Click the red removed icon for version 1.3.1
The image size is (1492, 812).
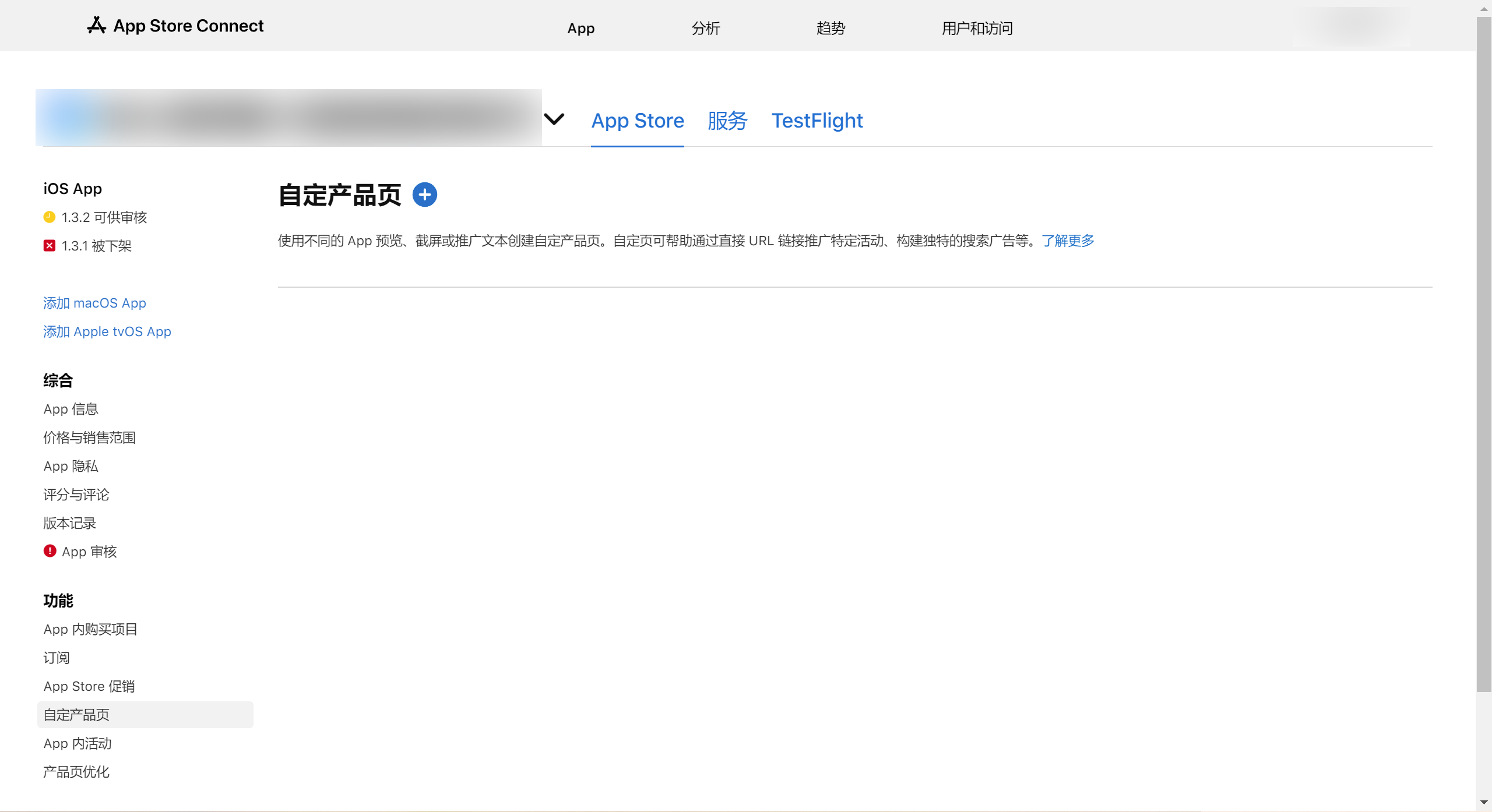coord(50,246)
